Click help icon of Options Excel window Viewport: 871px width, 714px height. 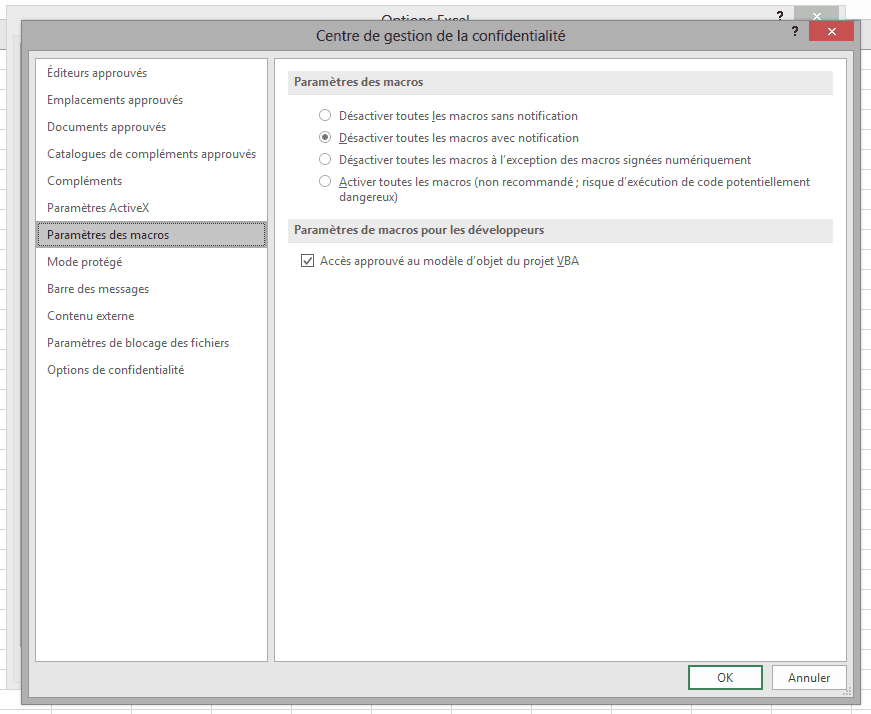[x=780, y=15]
